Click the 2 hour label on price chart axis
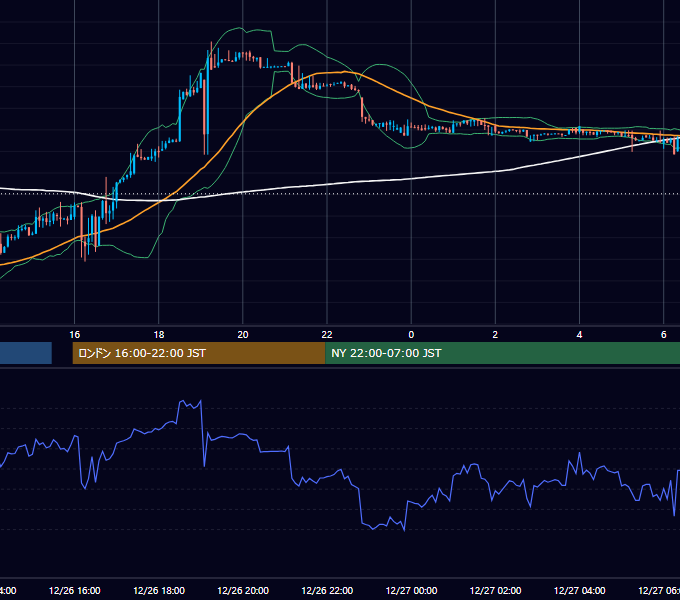The height and width of the screenshot is (600, 680). coord(495,335)
